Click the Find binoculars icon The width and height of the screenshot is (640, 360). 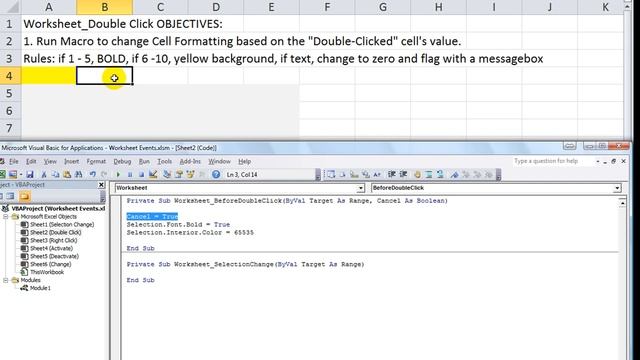tap(79, 175)
